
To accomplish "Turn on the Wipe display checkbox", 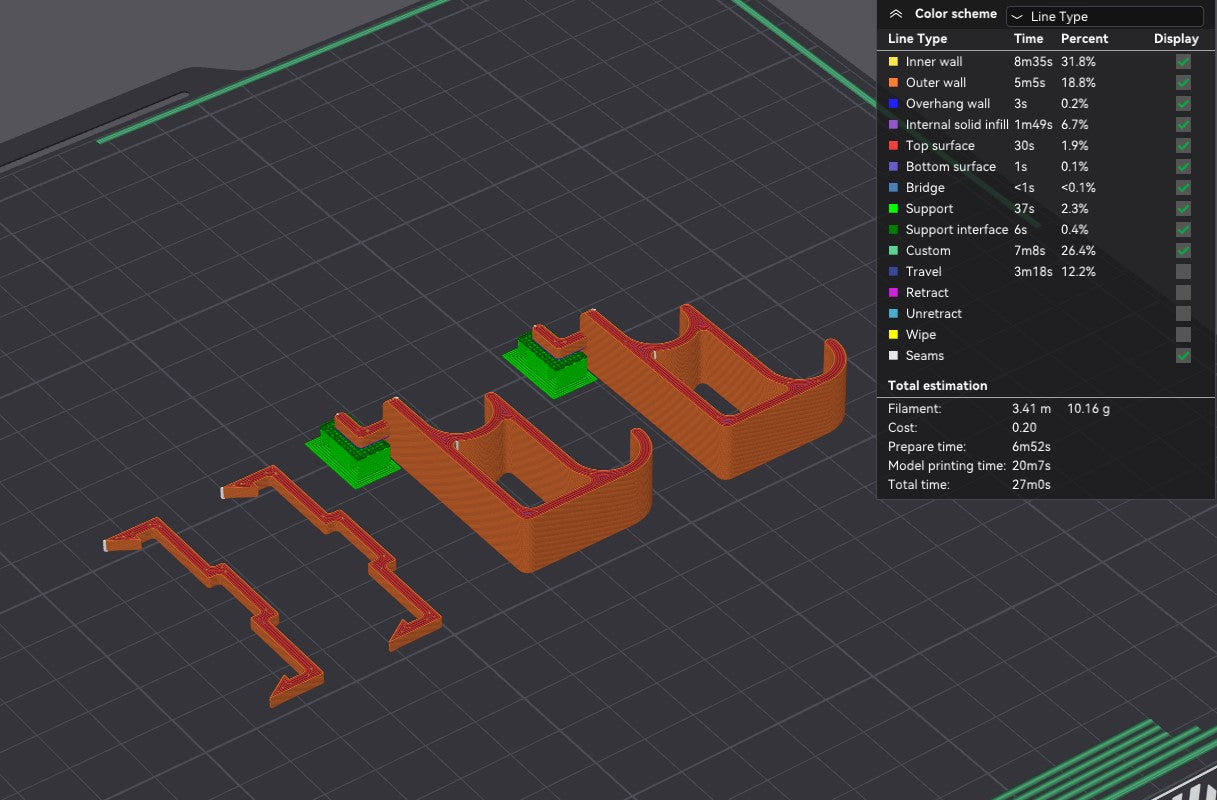I will tap(1183, 335).
